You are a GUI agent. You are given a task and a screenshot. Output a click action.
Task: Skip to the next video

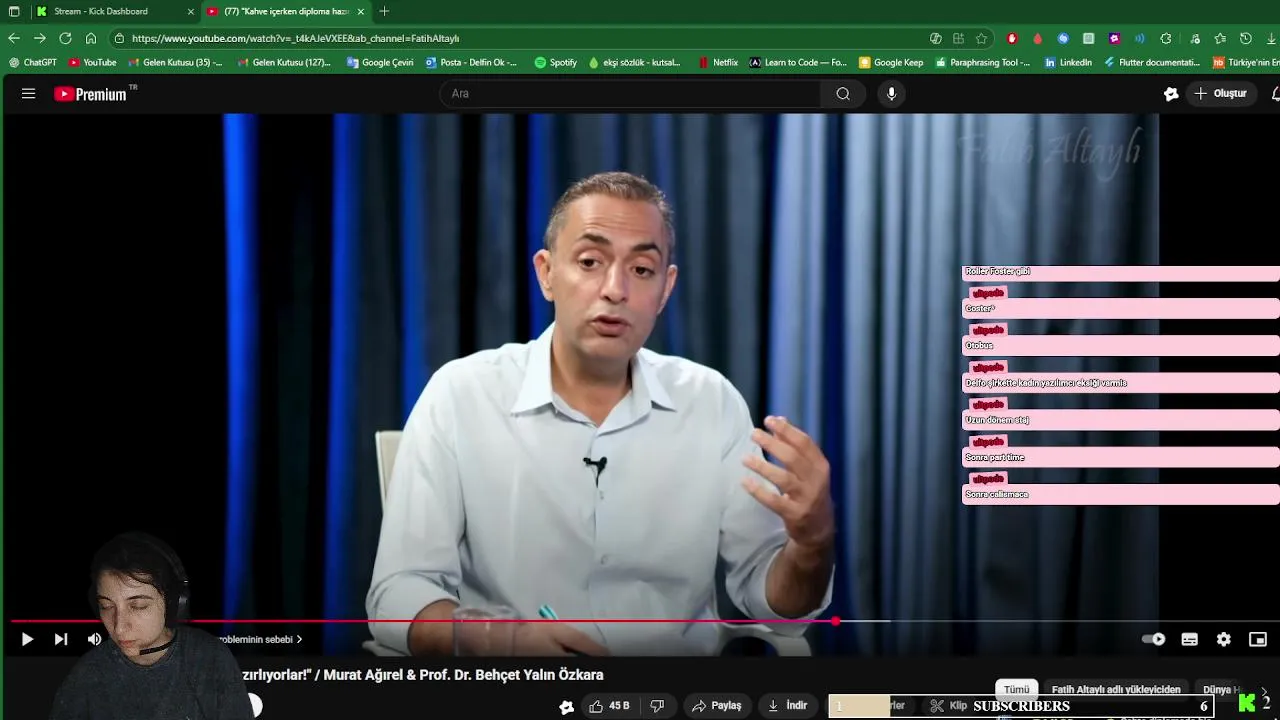(61, 640)
